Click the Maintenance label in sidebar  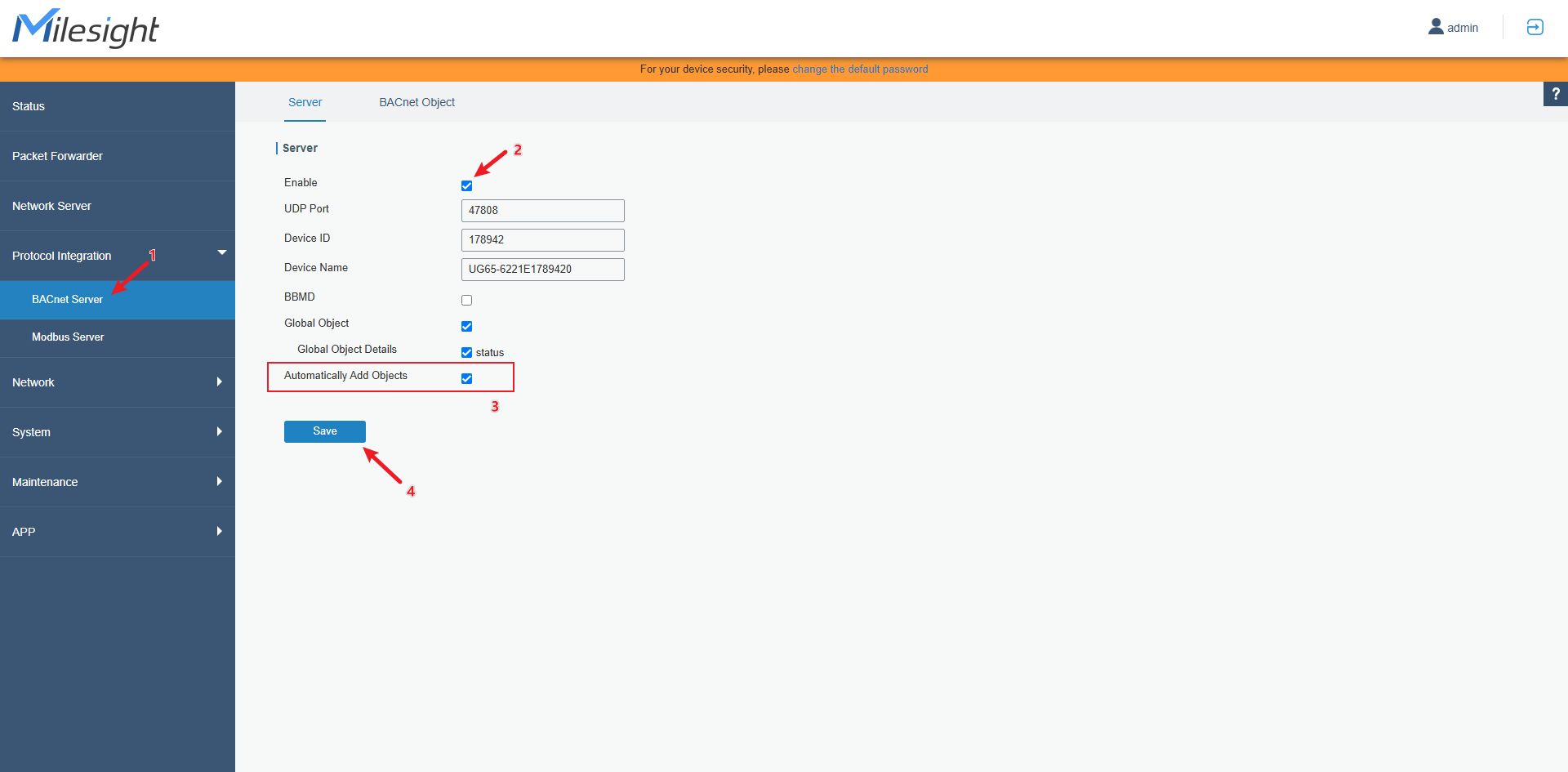click(45, 482)
